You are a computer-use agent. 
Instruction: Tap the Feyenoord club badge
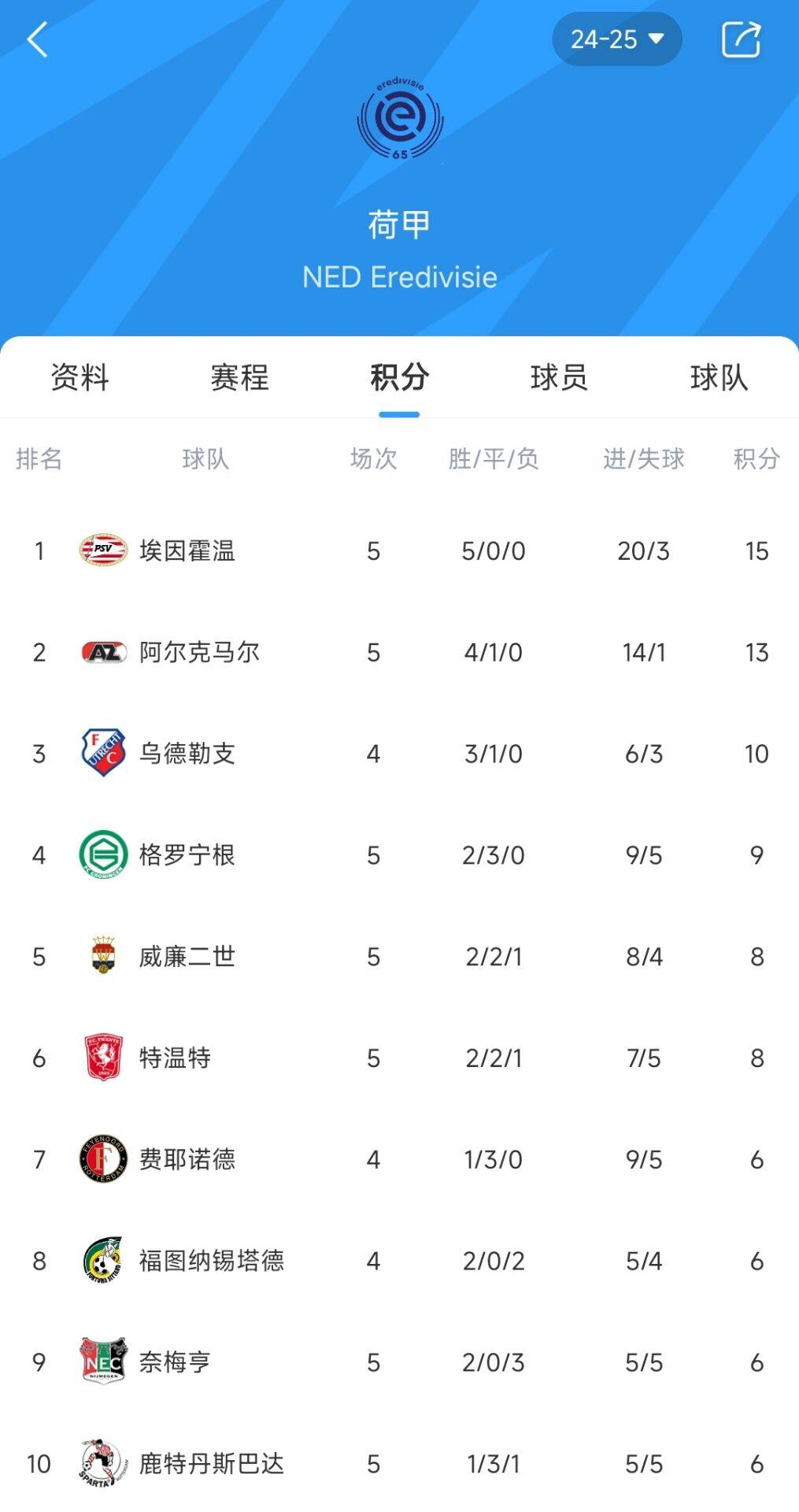(103, 1159)
